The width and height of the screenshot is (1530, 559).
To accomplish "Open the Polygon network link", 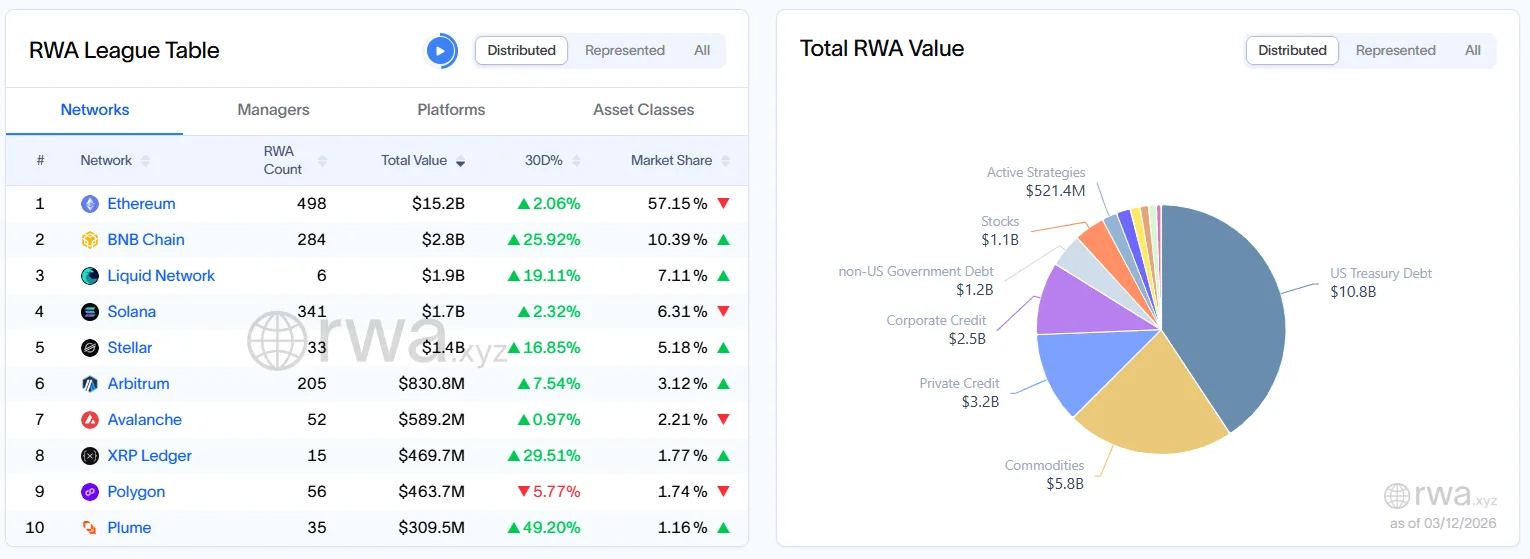I will click(x=136, y=492).
